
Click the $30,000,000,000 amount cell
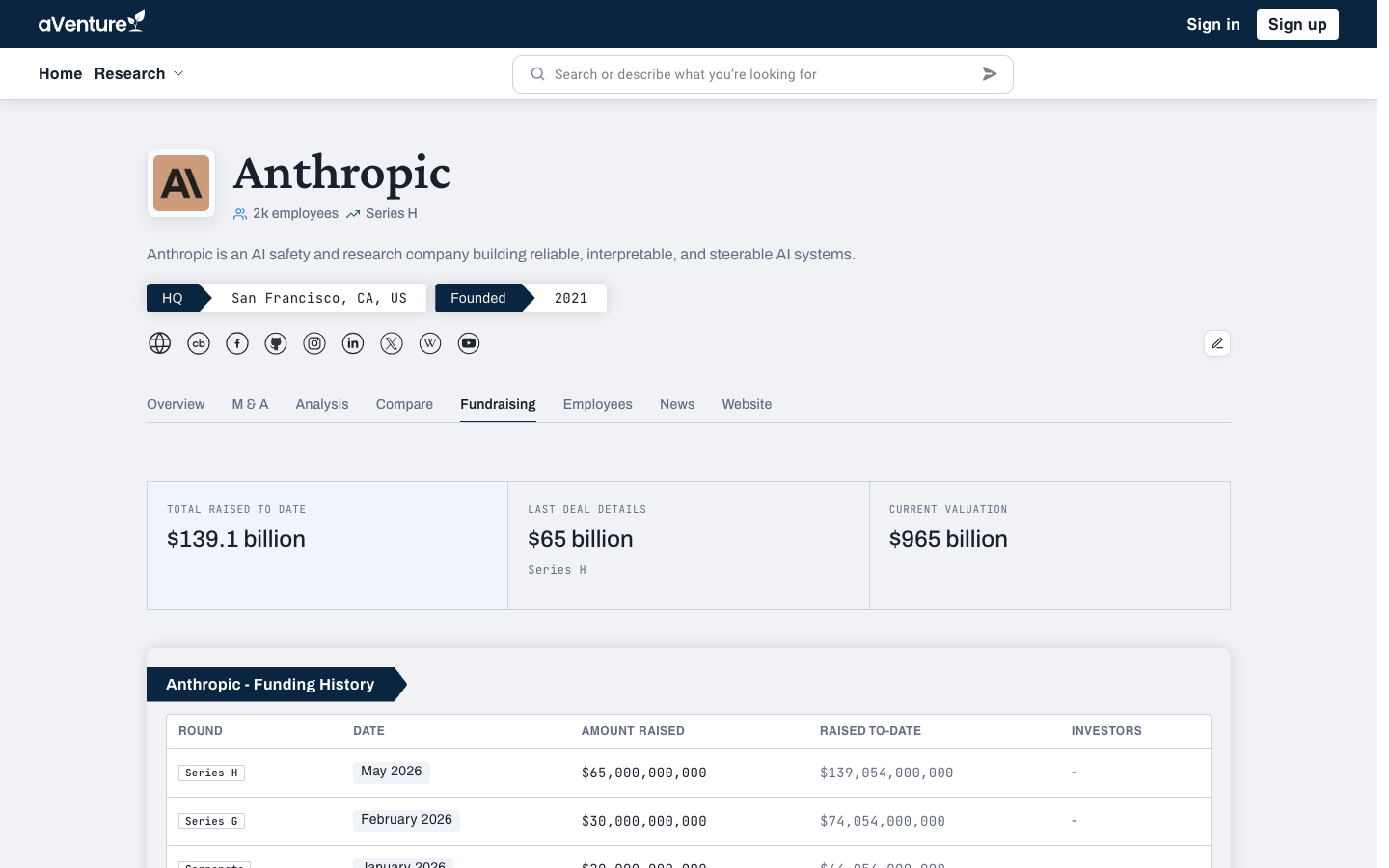point(644,821)
